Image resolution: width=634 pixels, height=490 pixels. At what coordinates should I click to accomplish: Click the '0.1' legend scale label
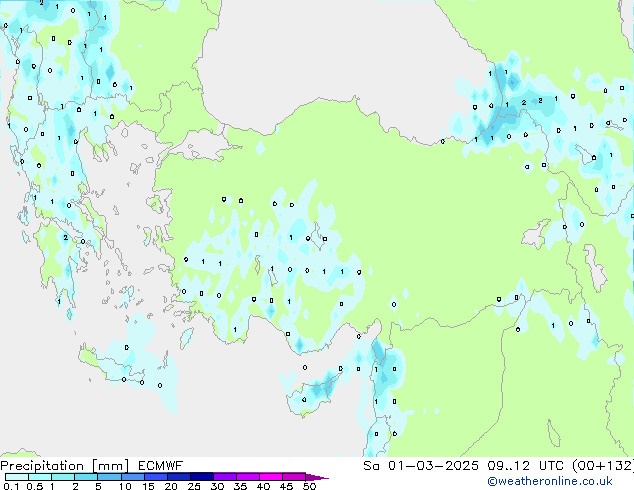pyautogui.click(x=11, y=486)
